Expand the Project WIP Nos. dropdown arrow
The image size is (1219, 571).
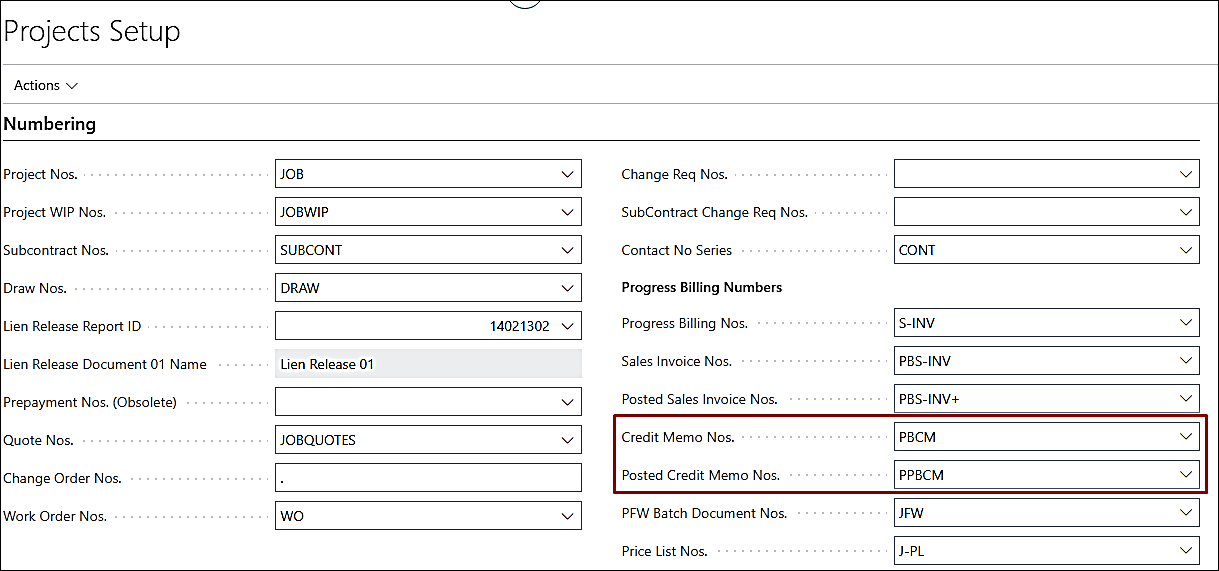pos(568,212)
